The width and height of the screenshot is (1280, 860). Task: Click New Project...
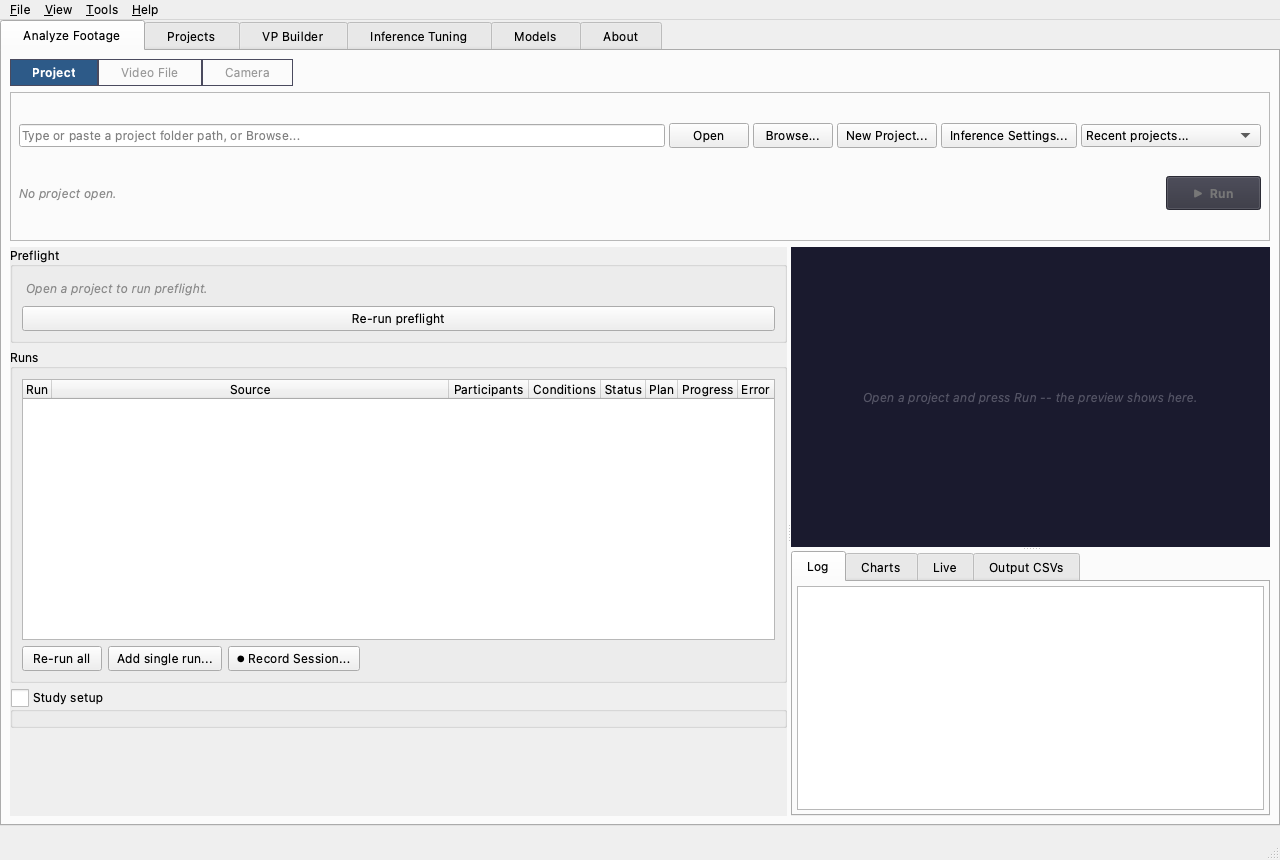tap(887, 136)
